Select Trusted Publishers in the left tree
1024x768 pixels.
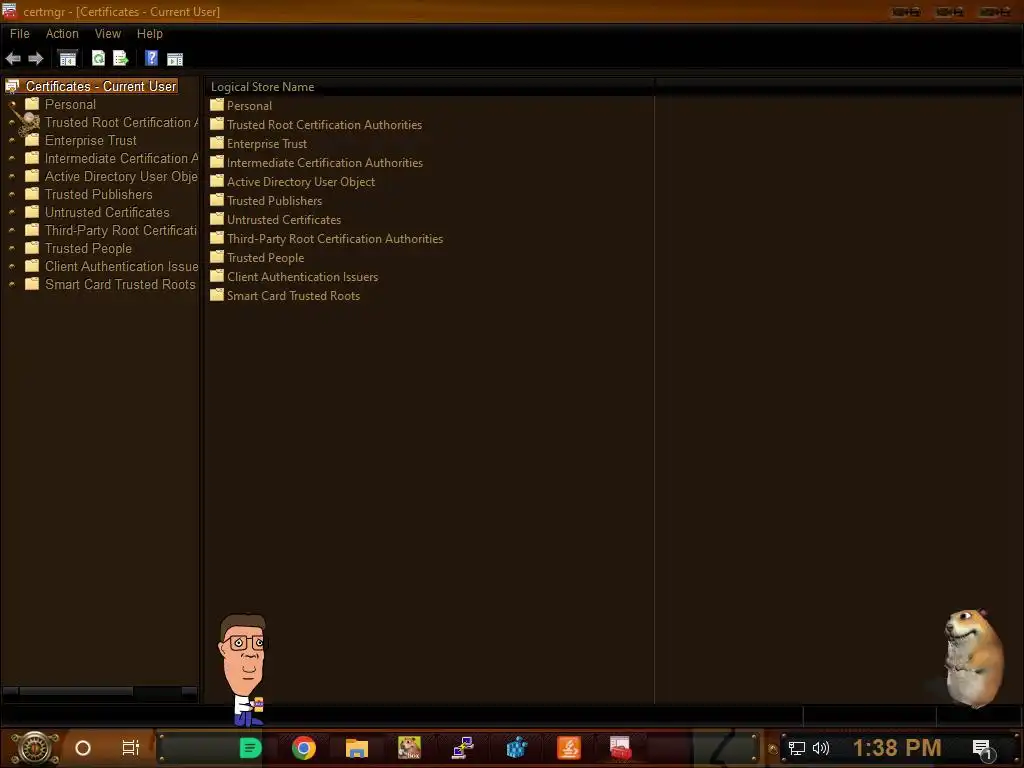tap(99, 195)
